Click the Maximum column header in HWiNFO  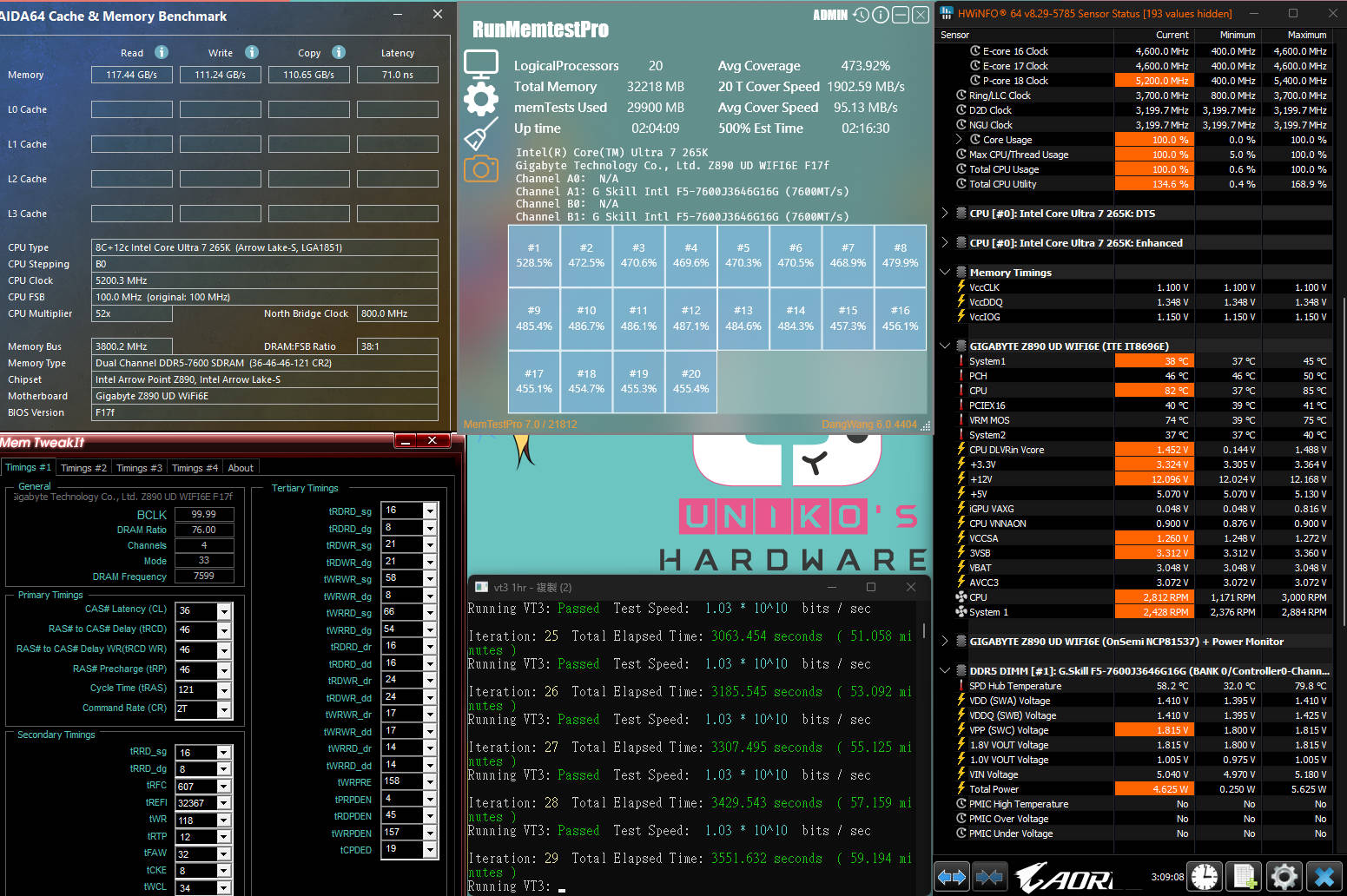click(1296, 35)
